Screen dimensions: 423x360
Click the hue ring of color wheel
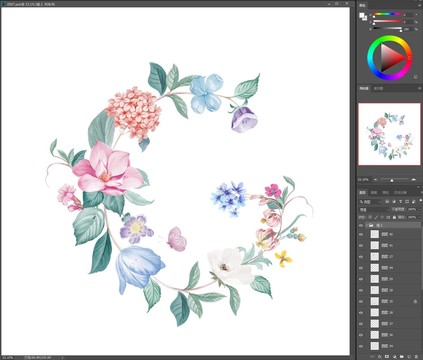click(389, 37)
